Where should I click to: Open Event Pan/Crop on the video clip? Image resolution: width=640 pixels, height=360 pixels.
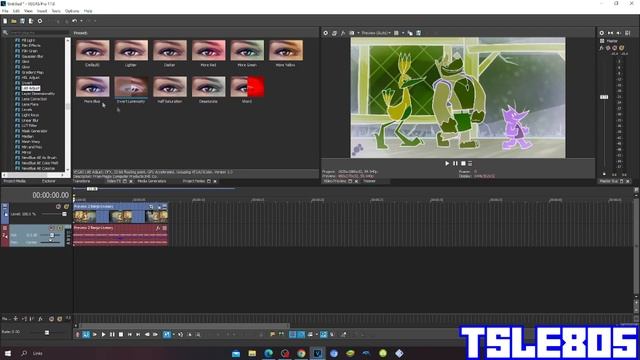tap(151, 207)
